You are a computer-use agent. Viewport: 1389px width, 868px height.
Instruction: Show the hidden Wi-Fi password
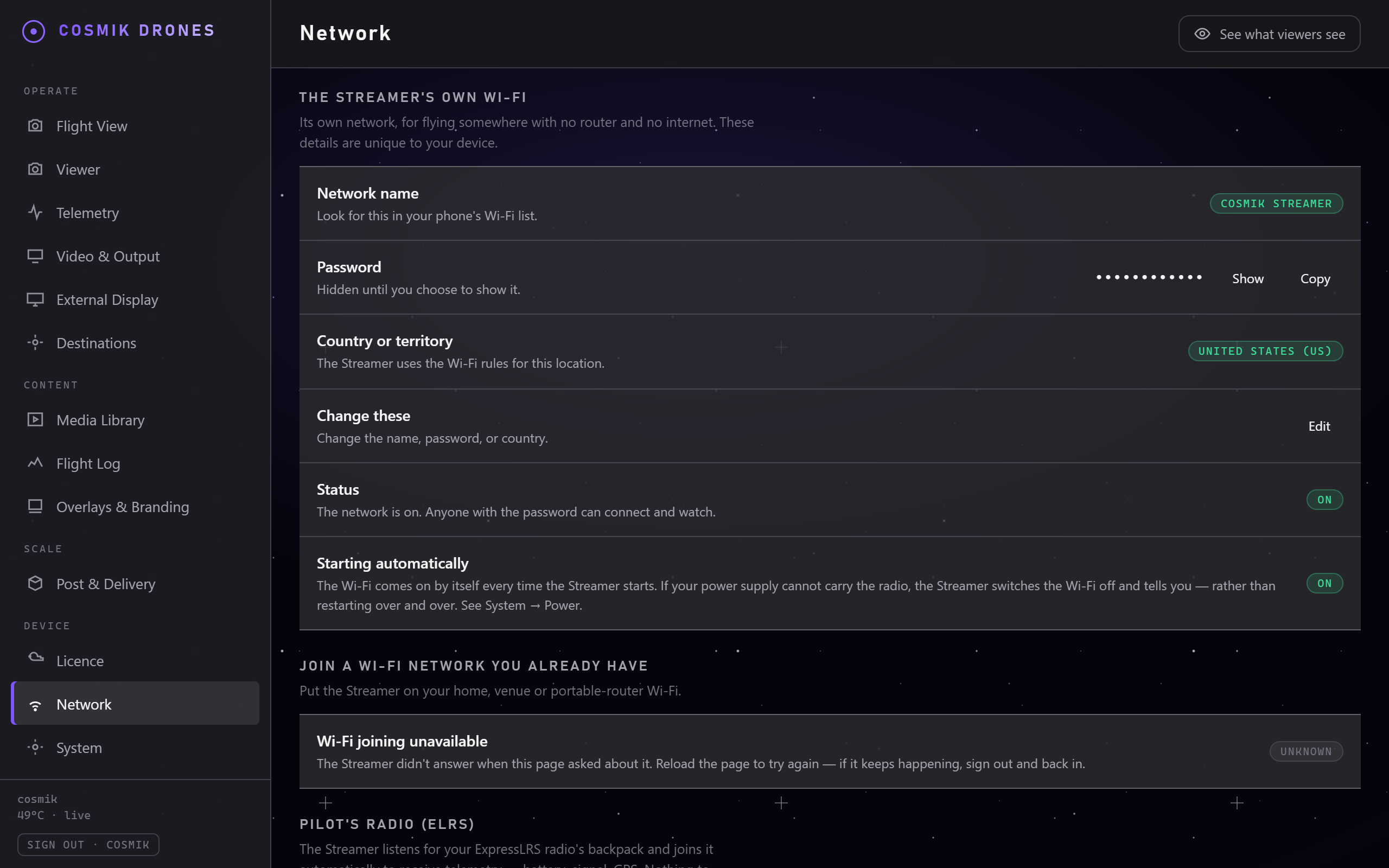tap(1247, 278)
